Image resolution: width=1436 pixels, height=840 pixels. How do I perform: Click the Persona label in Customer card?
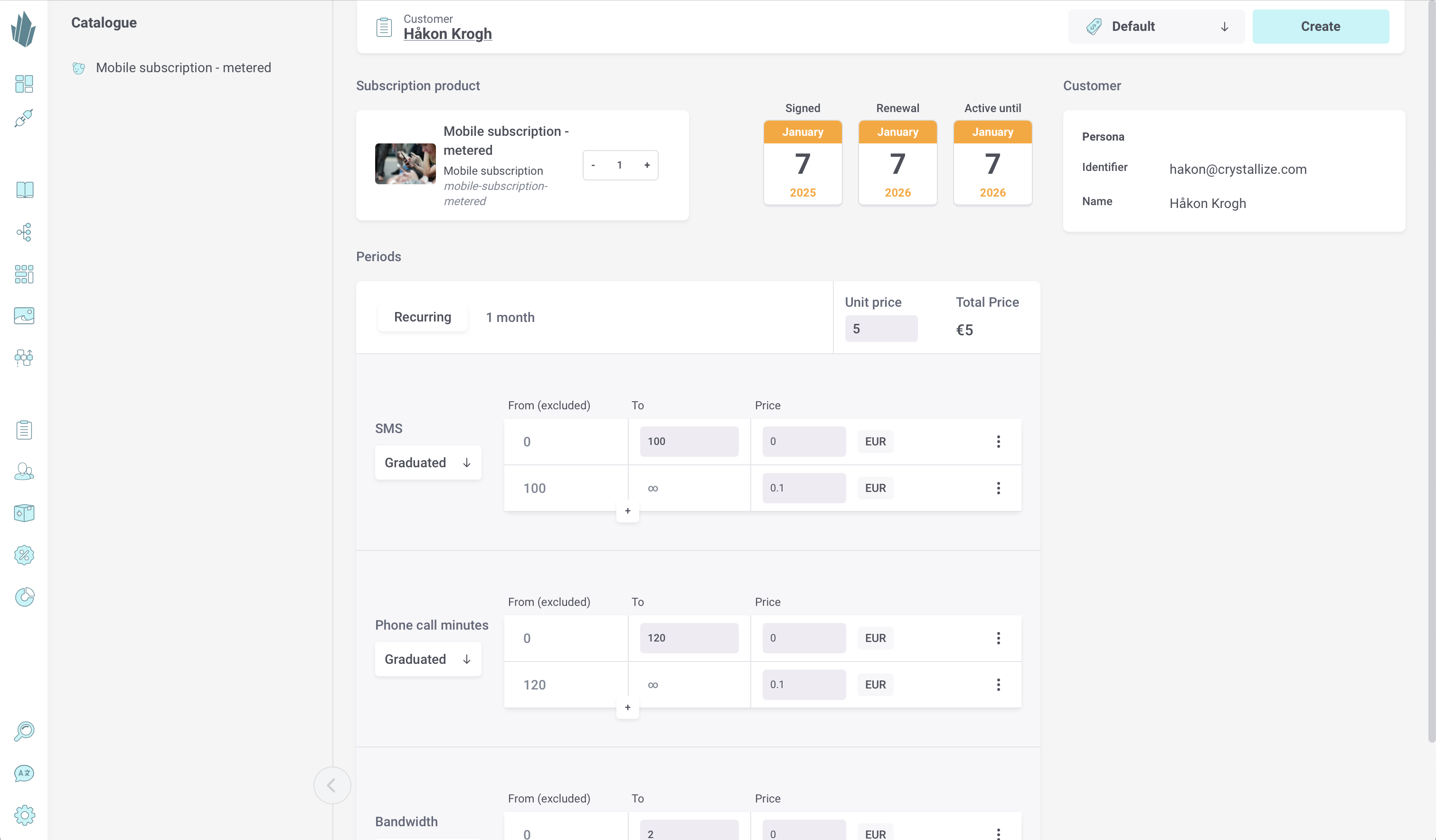coord(1103,137)
